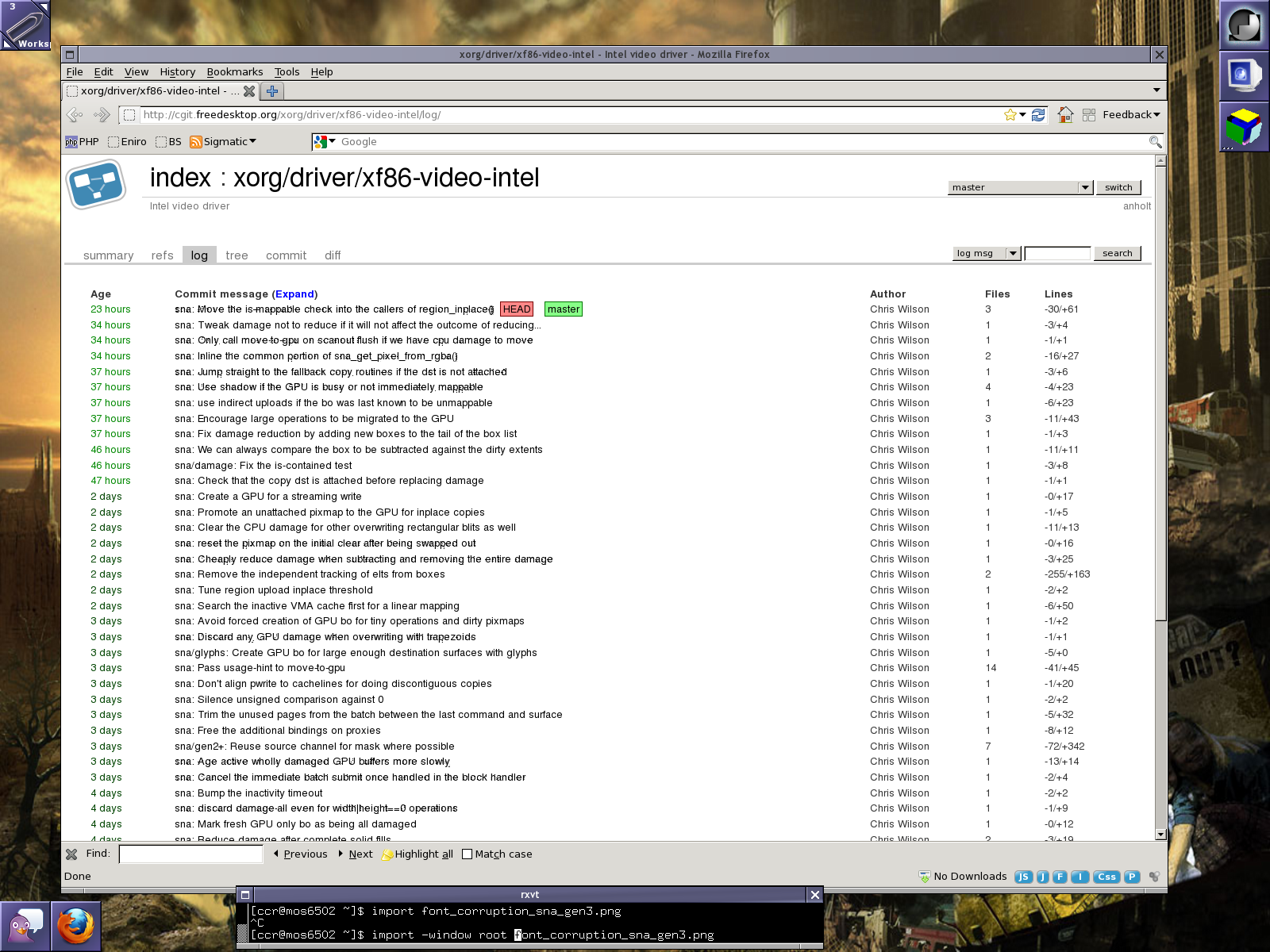1270x952 pixels.
Task: Enable the Match case checkbox
Action: click(468, 854)
